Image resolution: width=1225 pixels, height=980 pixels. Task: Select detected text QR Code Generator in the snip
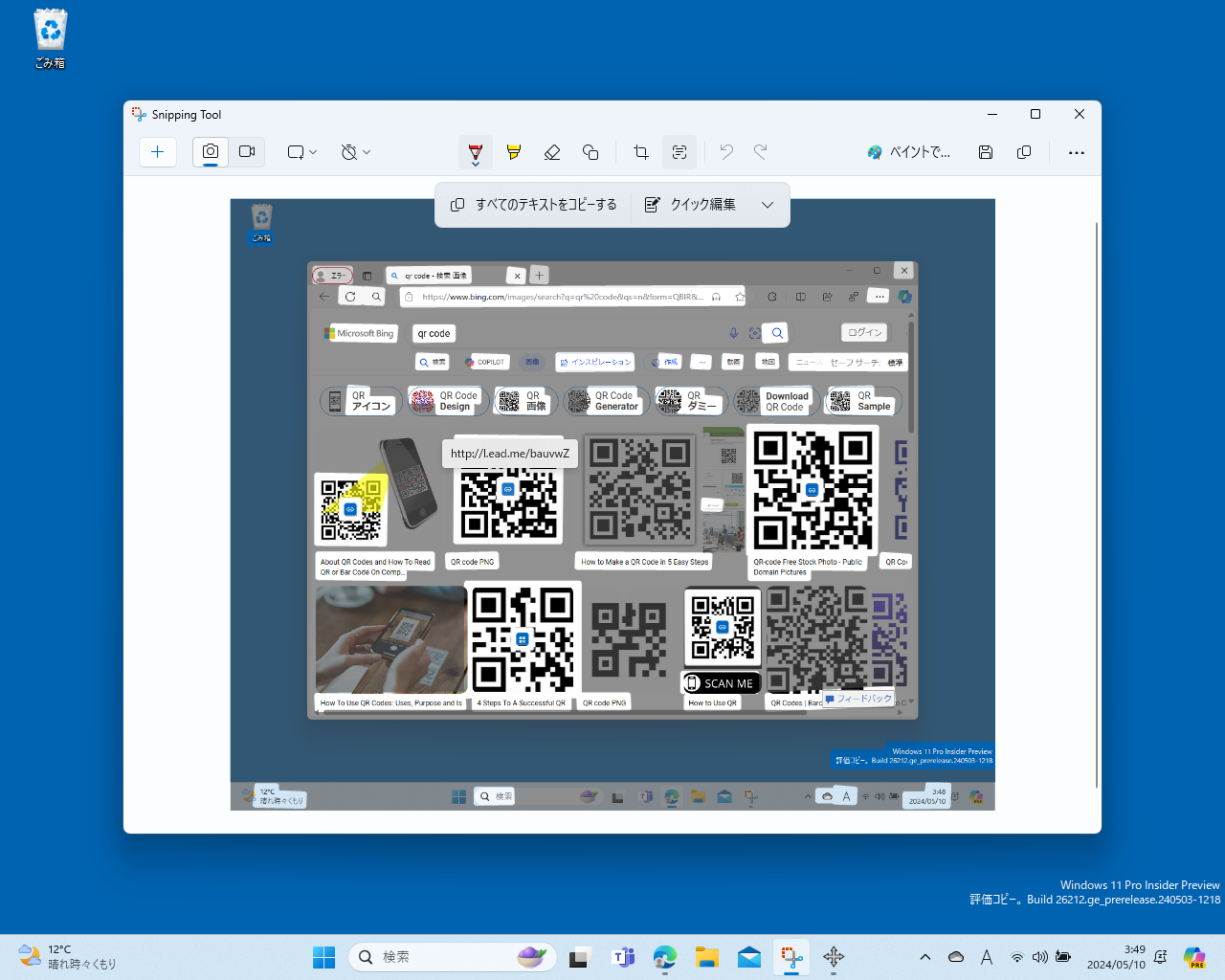(x=616, y=401)
